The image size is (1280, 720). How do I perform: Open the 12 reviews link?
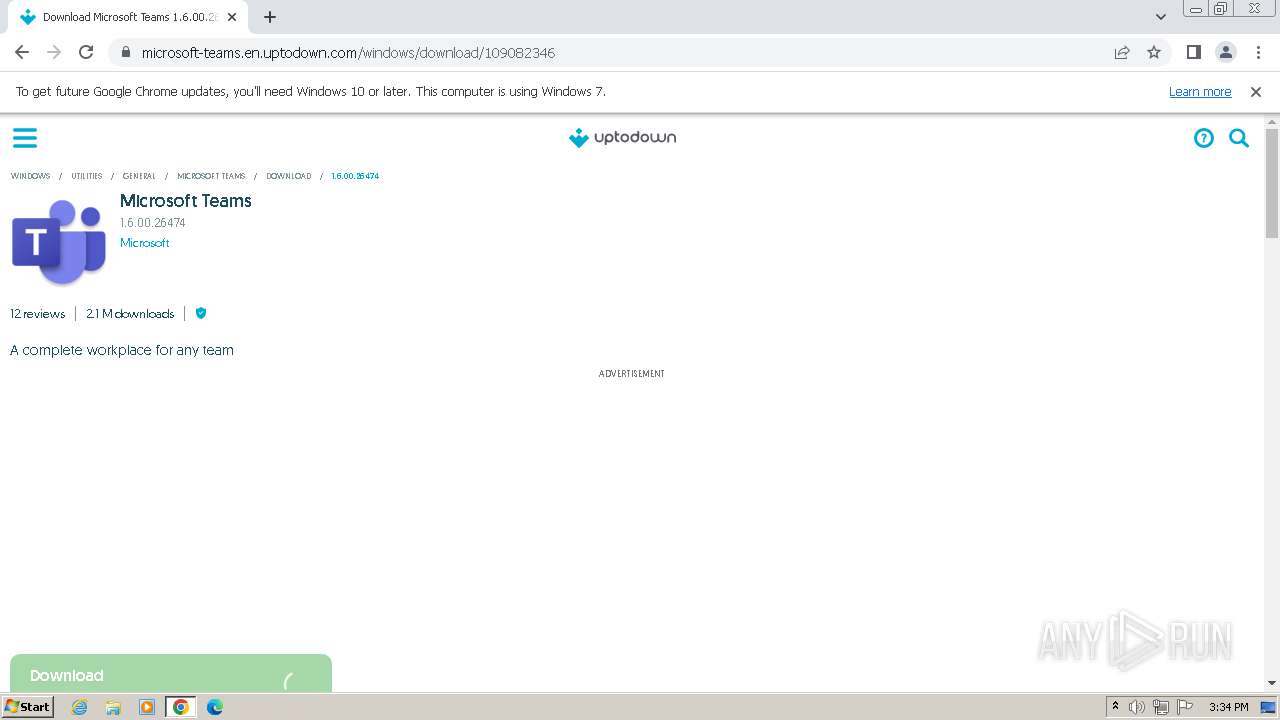38,313
